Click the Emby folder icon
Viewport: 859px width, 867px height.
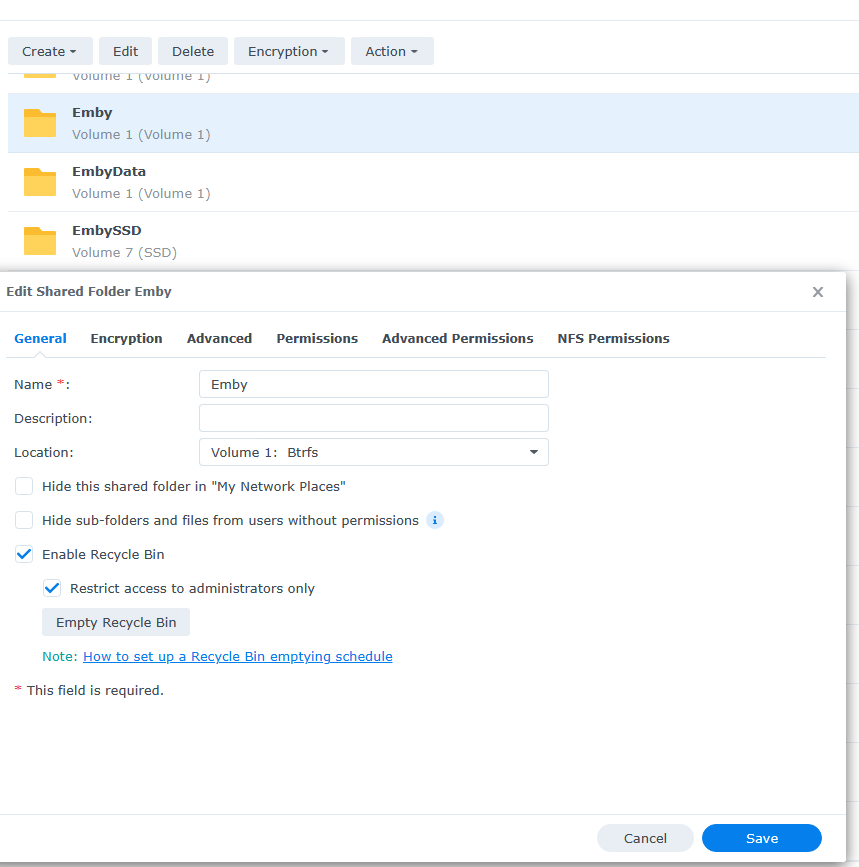click(x=40, y=123)
